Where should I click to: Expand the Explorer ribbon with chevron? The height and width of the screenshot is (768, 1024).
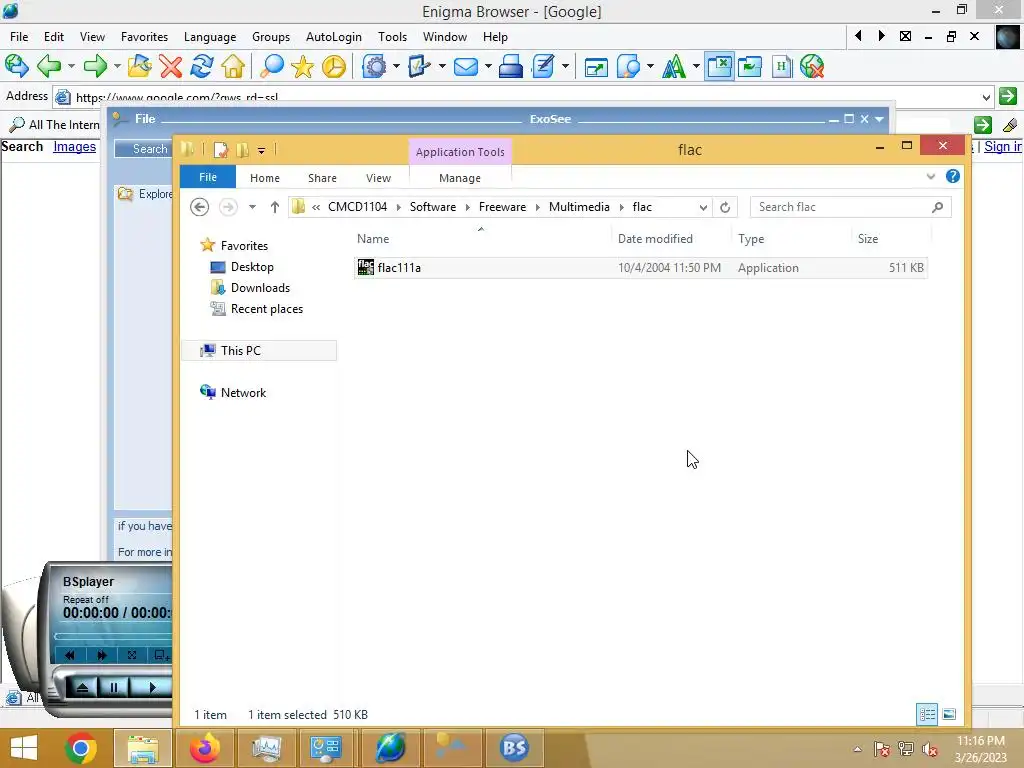931,176
